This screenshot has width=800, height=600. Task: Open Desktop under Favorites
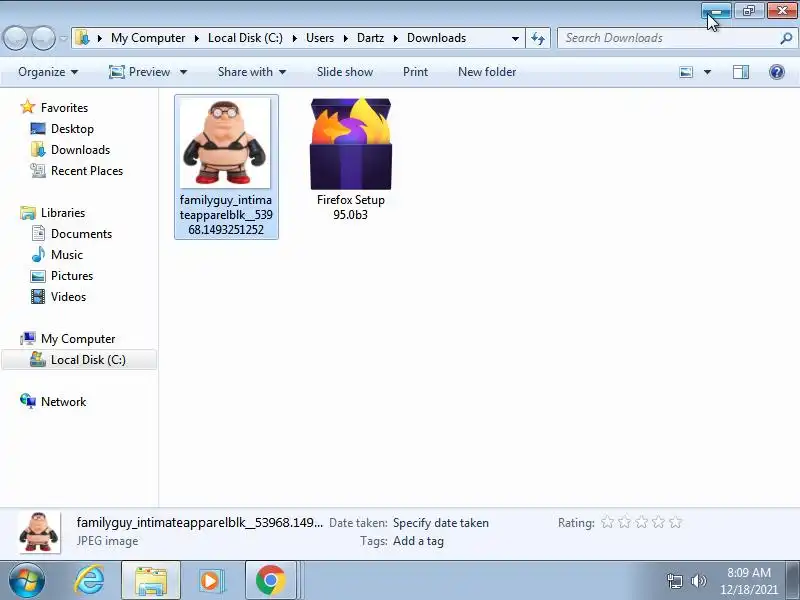tap(72, 129)
